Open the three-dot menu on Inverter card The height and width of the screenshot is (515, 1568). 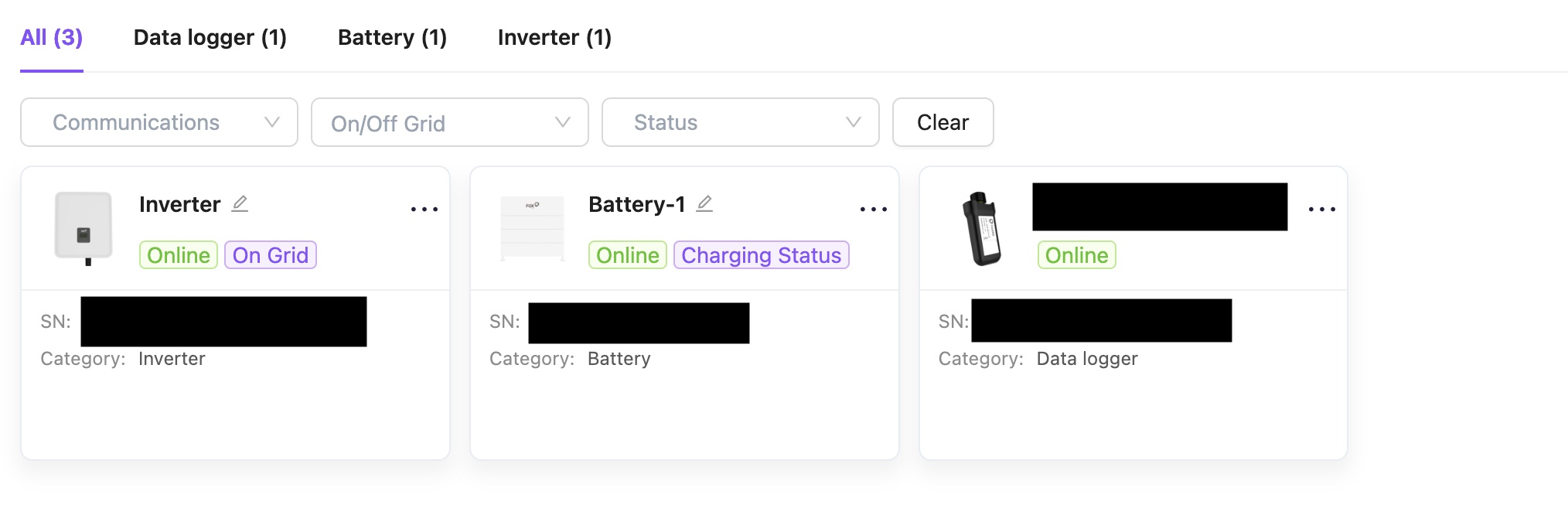coord(424,209)
